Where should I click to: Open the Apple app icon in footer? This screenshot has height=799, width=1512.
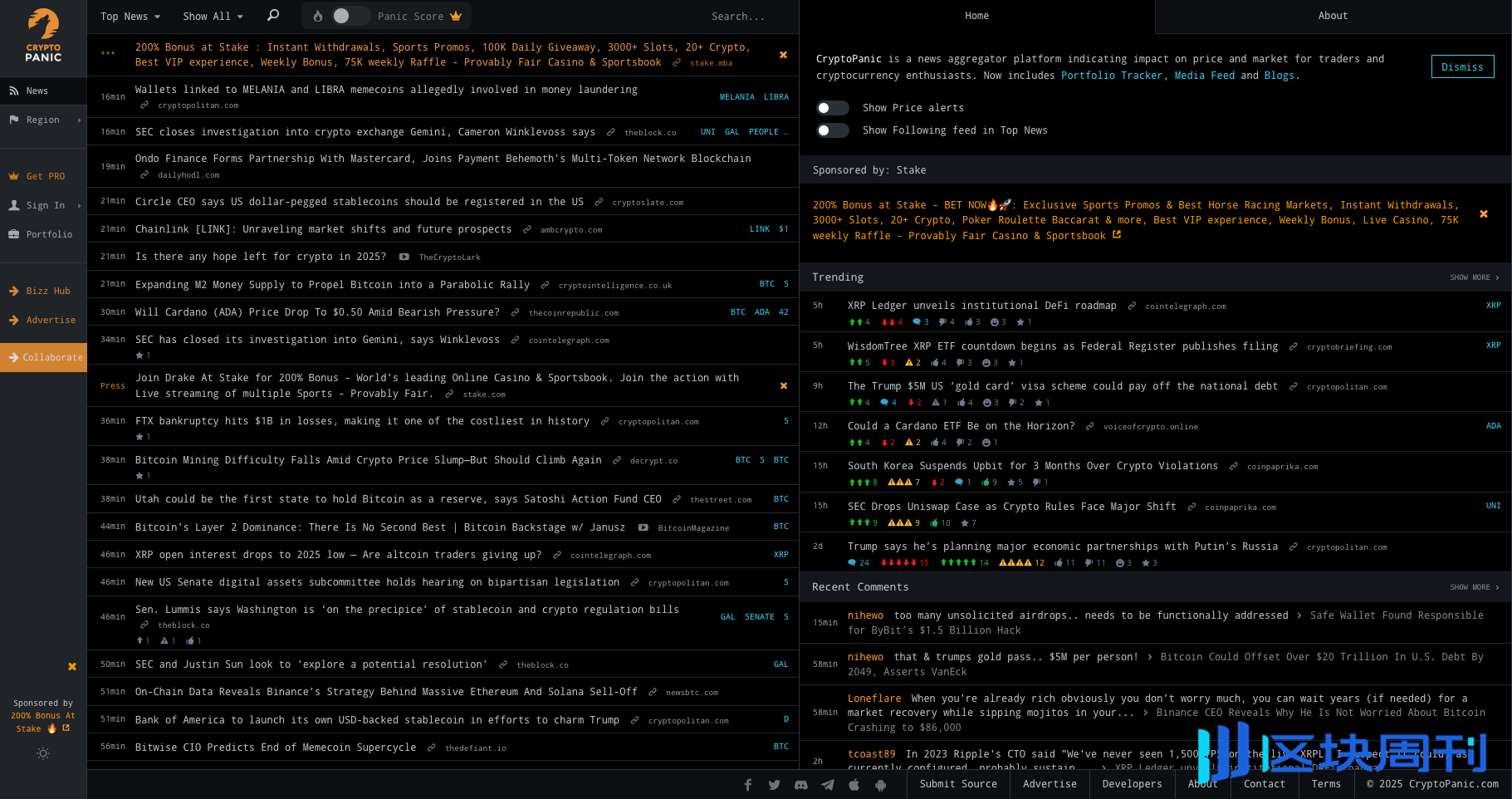click(x=854, y=785)
